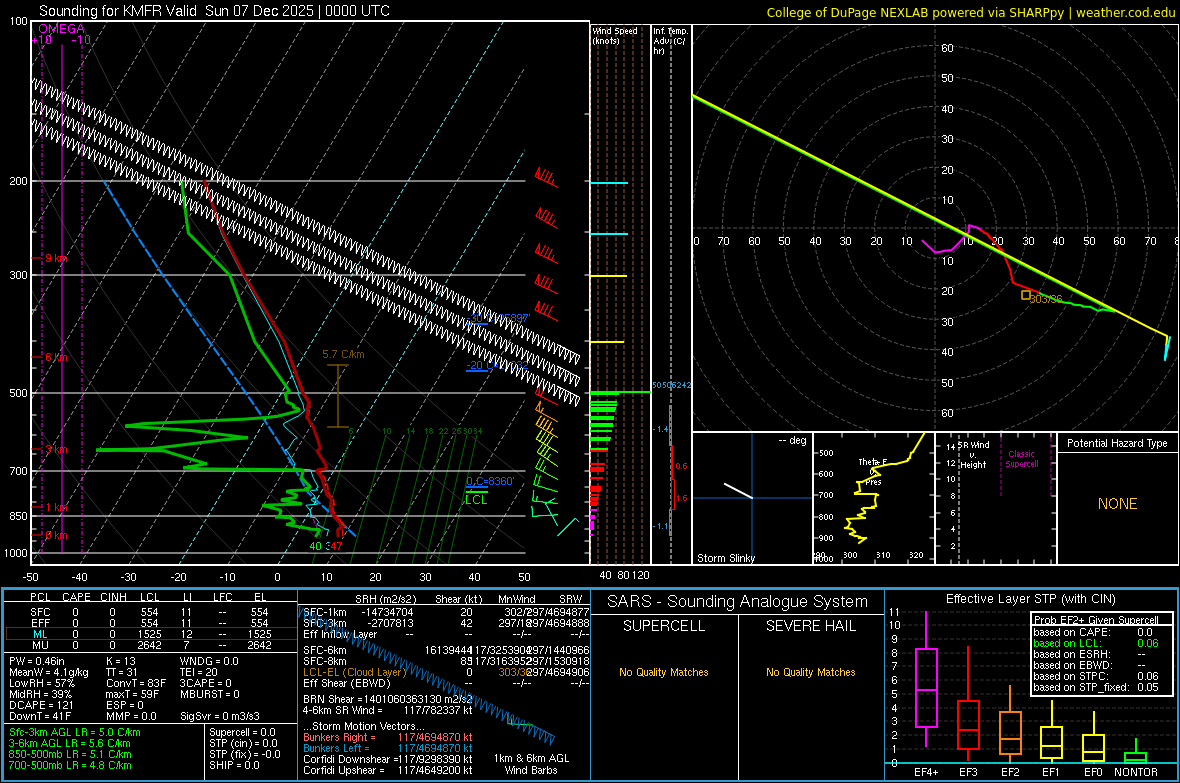Click the '0 C=8360'' freezing level label

(x=490, y=481)
